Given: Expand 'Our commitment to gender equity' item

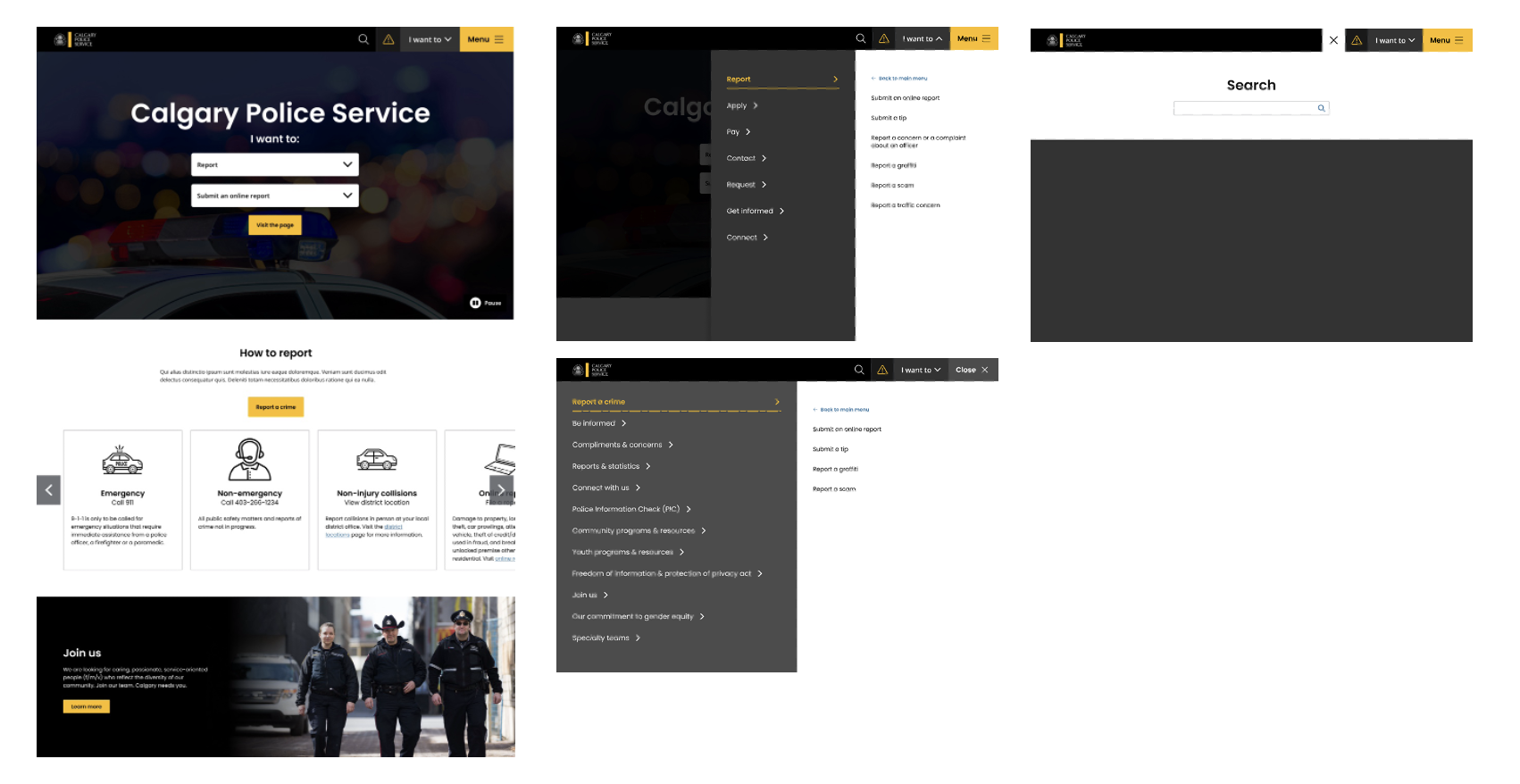Looking at the screenshot, I should click(639, 616).
